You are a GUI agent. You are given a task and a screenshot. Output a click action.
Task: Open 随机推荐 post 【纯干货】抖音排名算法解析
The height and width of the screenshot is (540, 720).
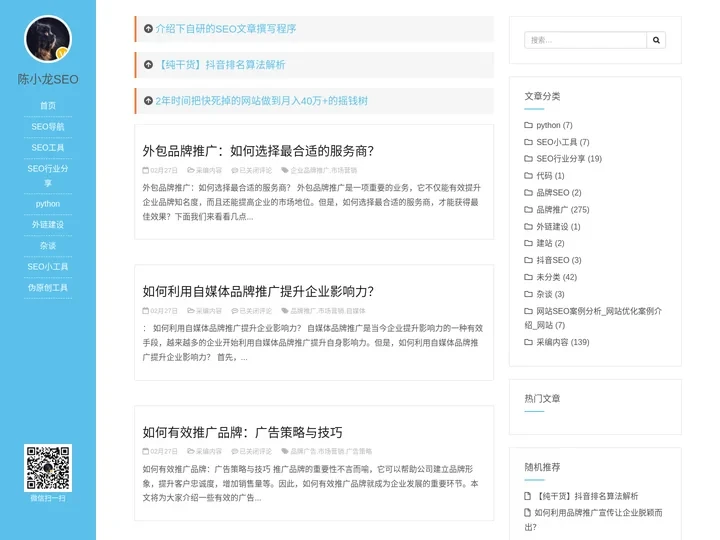point(588,496)
